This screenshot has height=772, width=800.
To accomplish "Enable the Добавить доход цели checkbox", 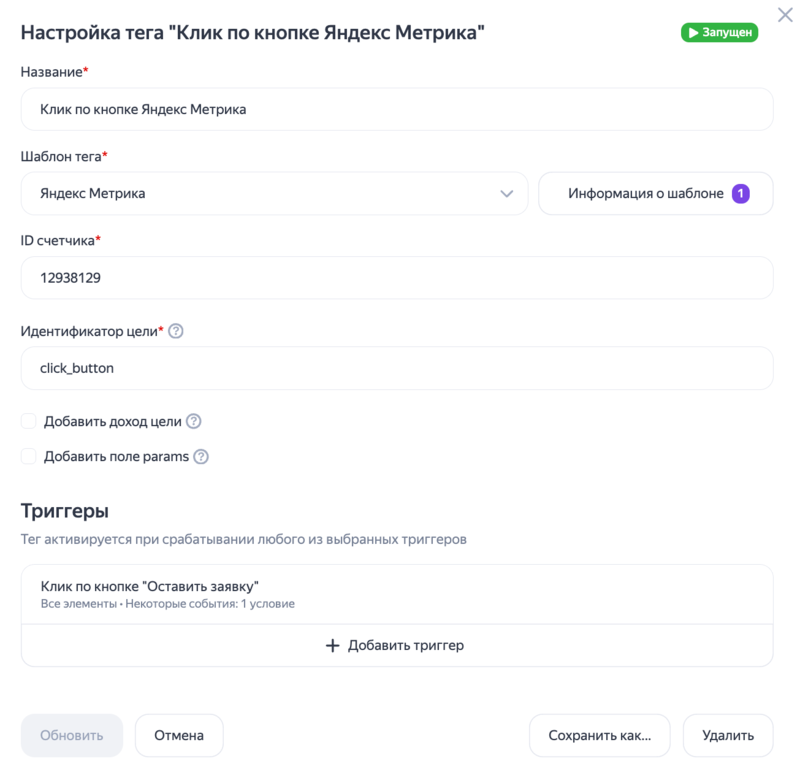I will point(29,422).
